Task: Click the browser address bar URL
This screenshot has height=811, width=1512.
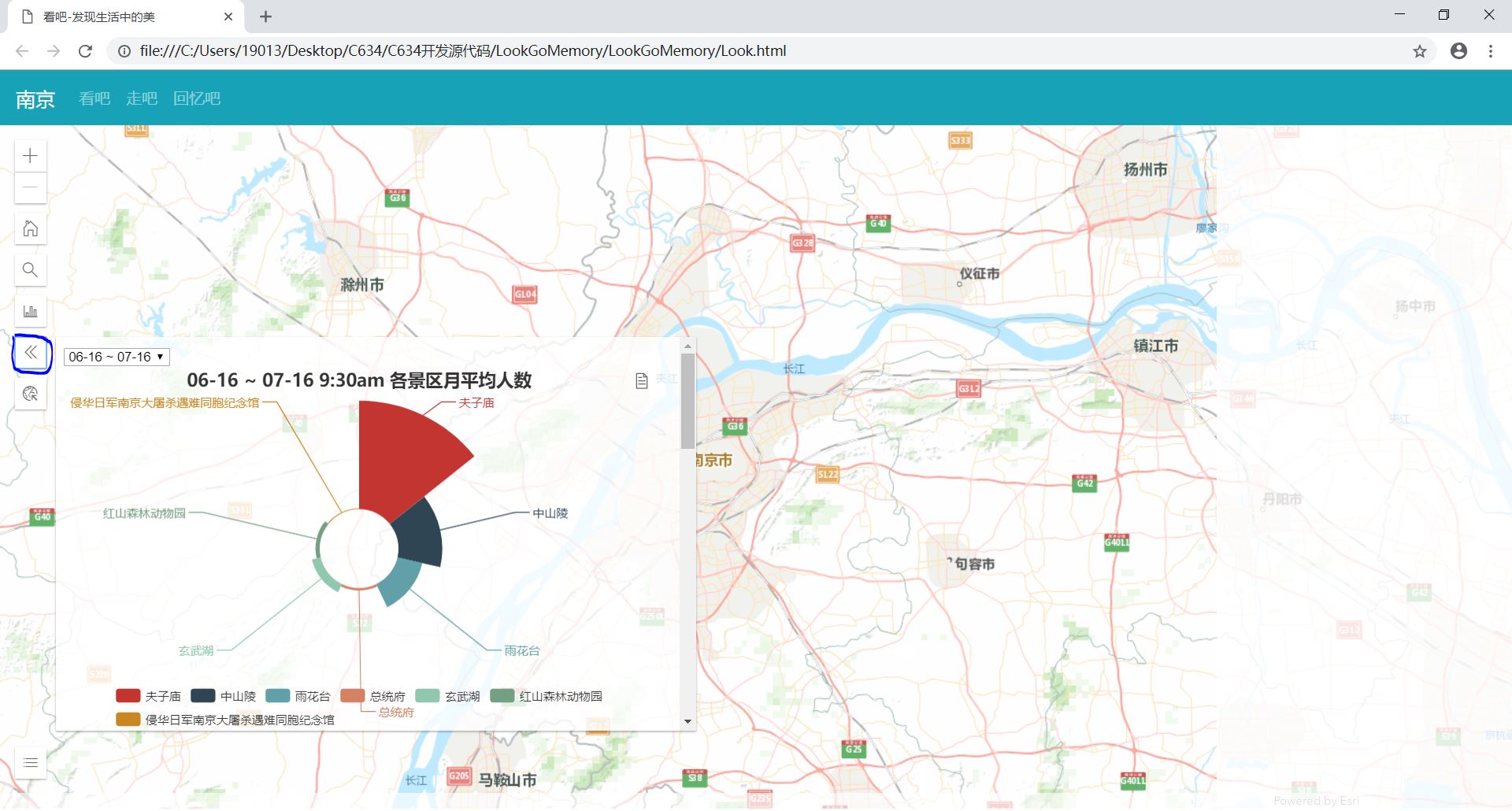Action: point(463,50)
